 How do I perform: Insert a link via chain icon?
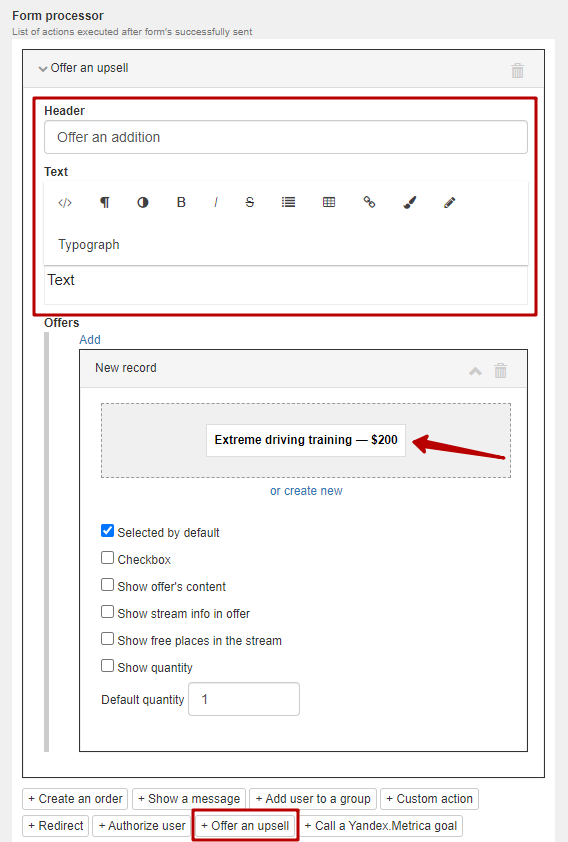(x=369, y=202)
